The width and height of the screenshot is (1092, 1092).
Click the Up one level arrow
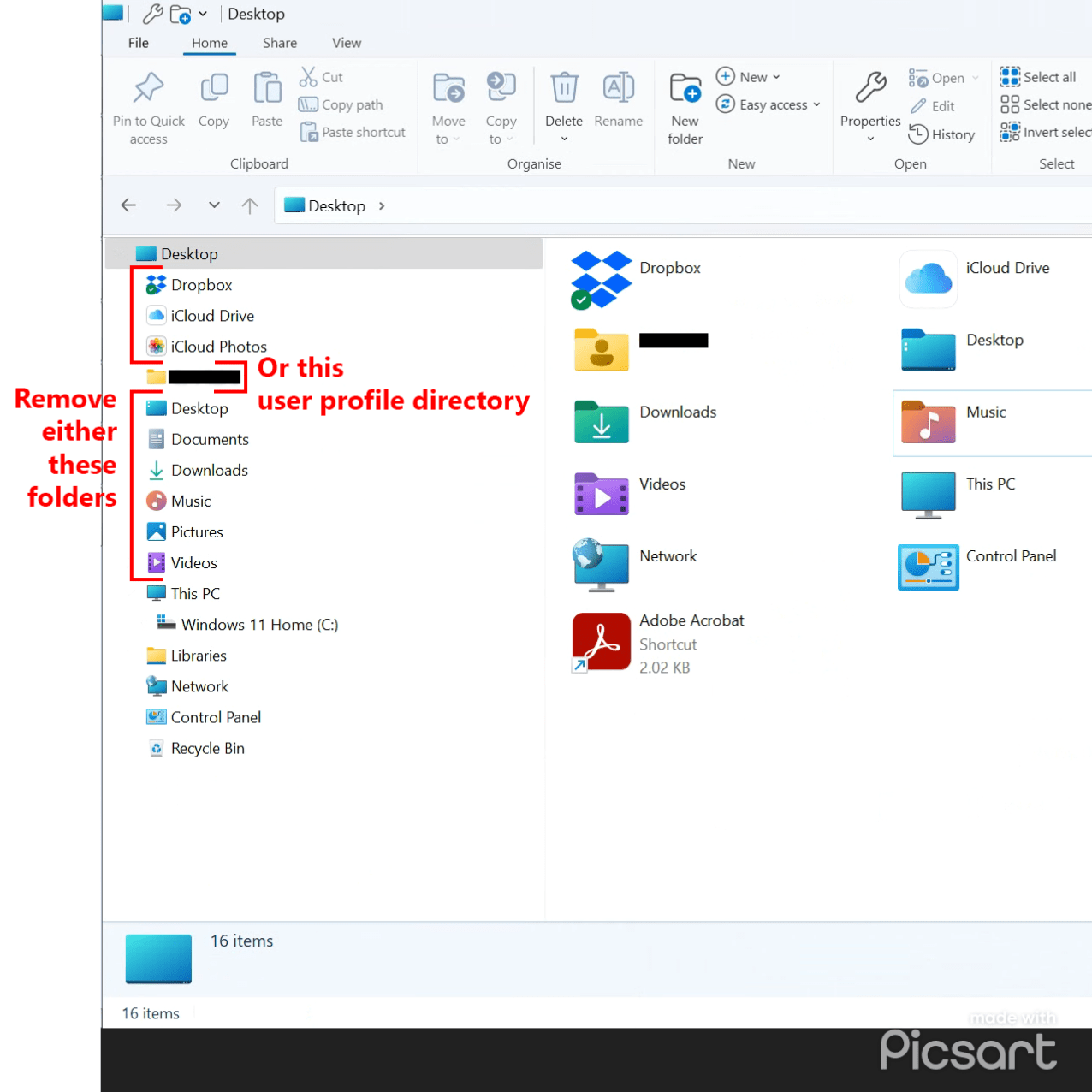250,205
